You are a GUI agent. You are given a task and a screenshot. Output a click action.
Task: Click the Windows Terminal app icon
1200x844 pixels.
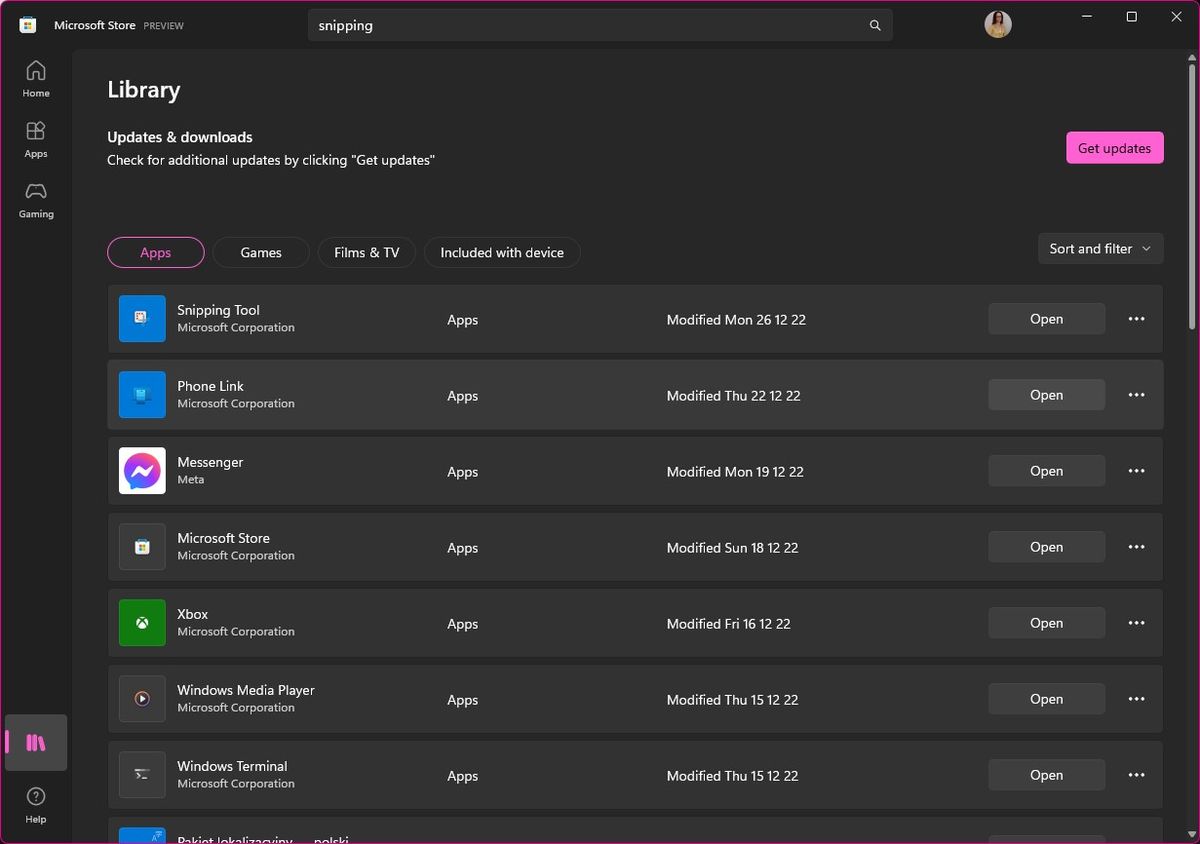pyautogui.click(x=141, y=774)
